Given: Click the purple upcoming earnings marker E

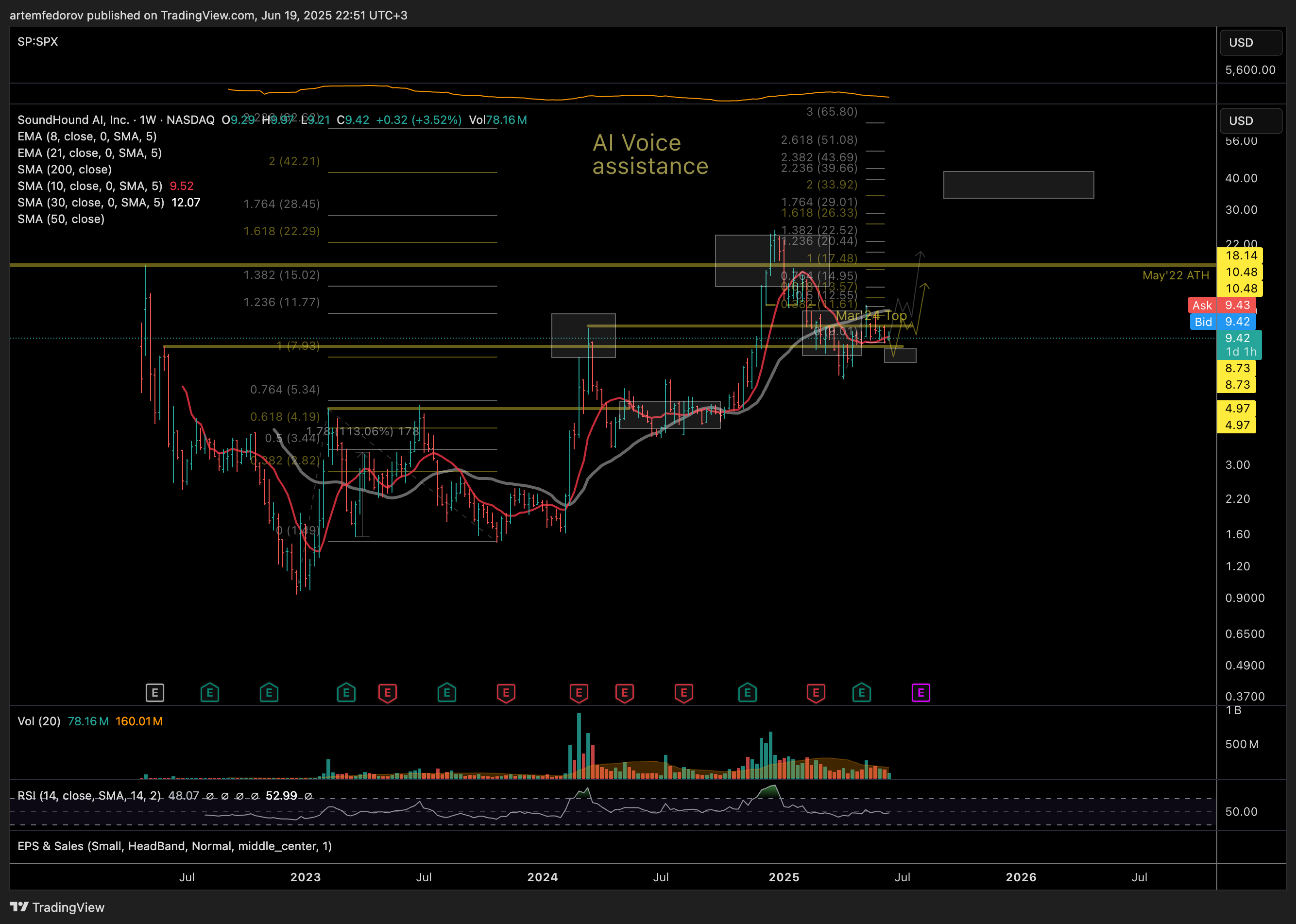Looking at the screenshot, I should (921, 692).
